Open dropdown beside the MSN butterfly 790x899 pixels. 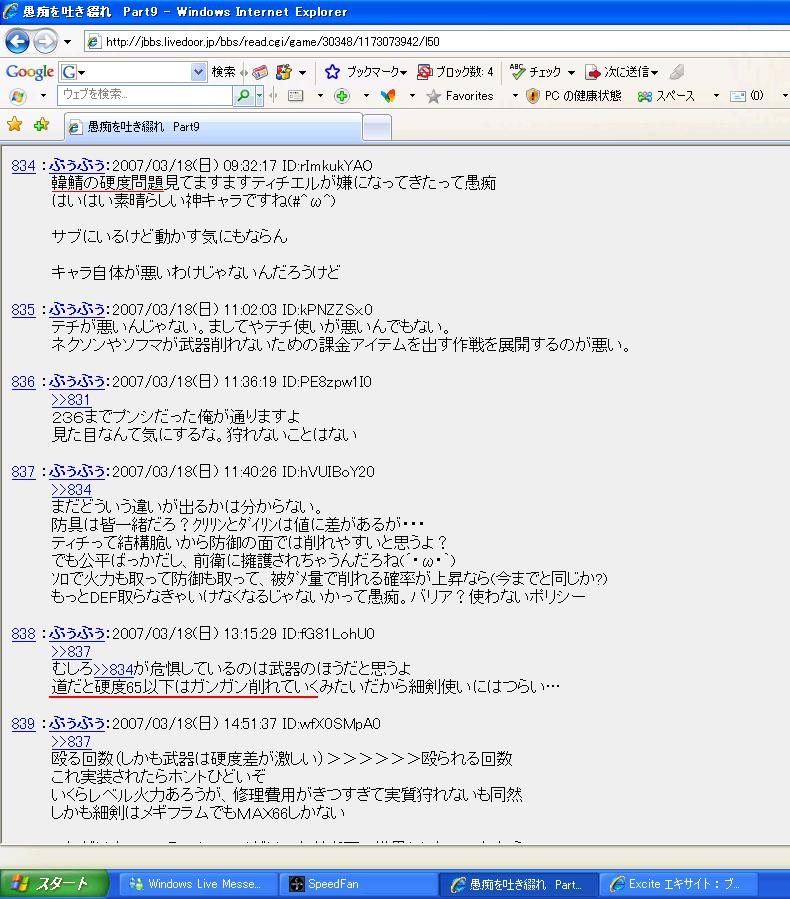pos(412,96)
